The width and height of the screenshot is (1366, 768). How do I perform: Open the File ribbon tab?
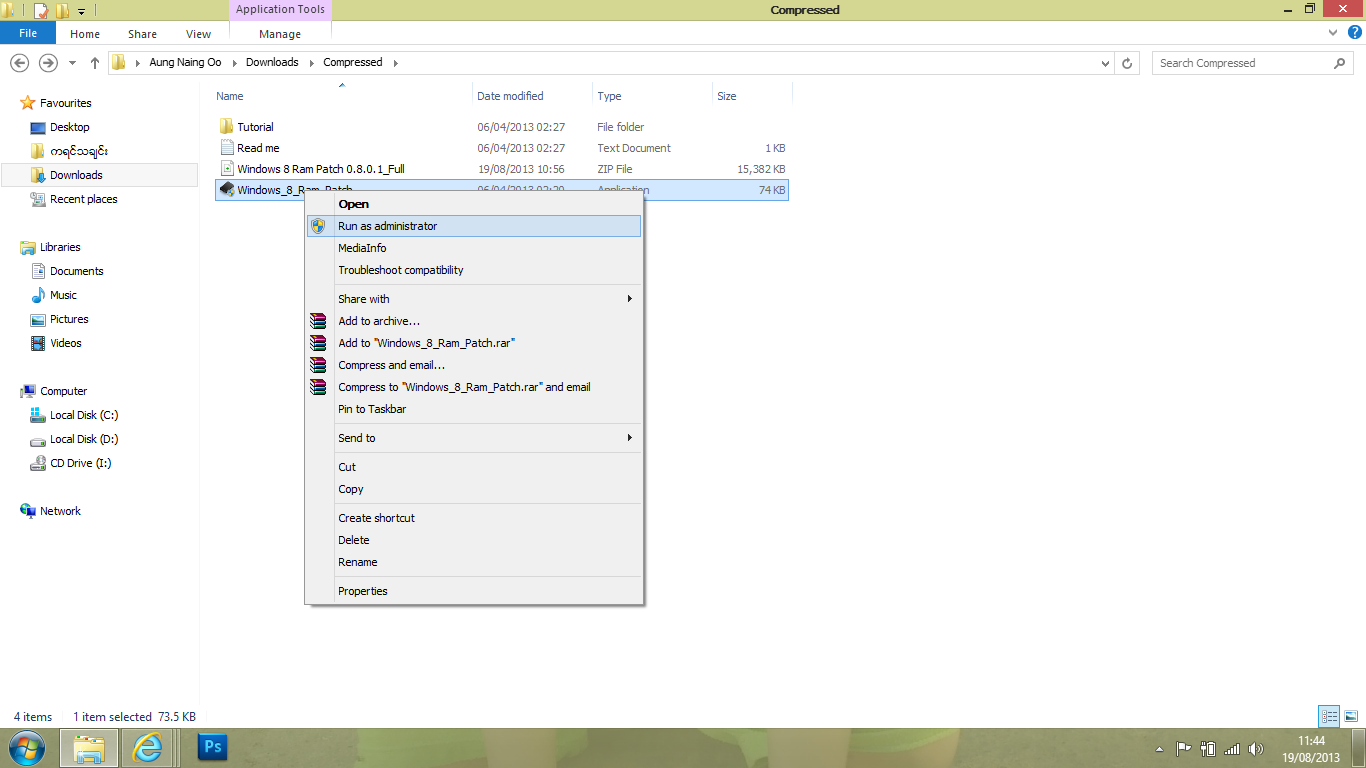click(28, 33)
